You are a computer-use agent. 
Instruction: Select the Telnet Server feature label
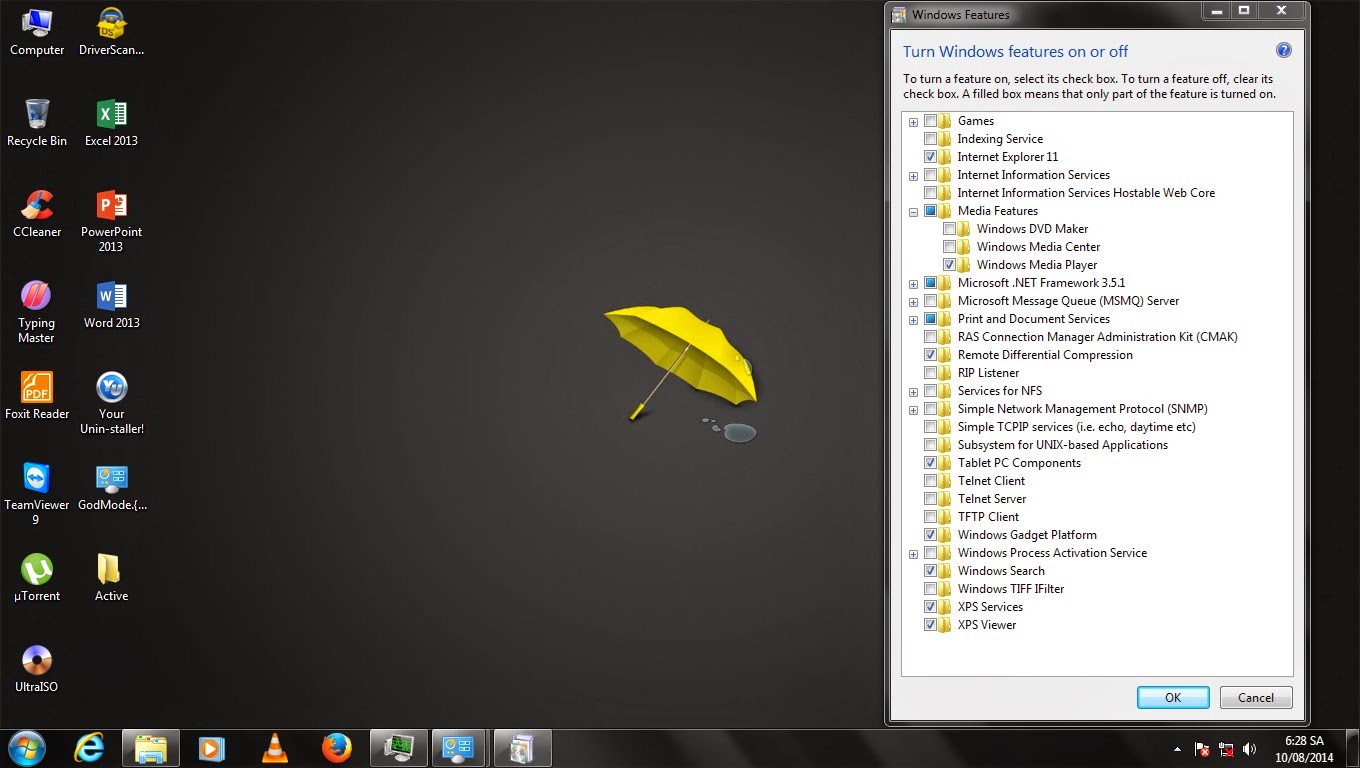(992, 499)
